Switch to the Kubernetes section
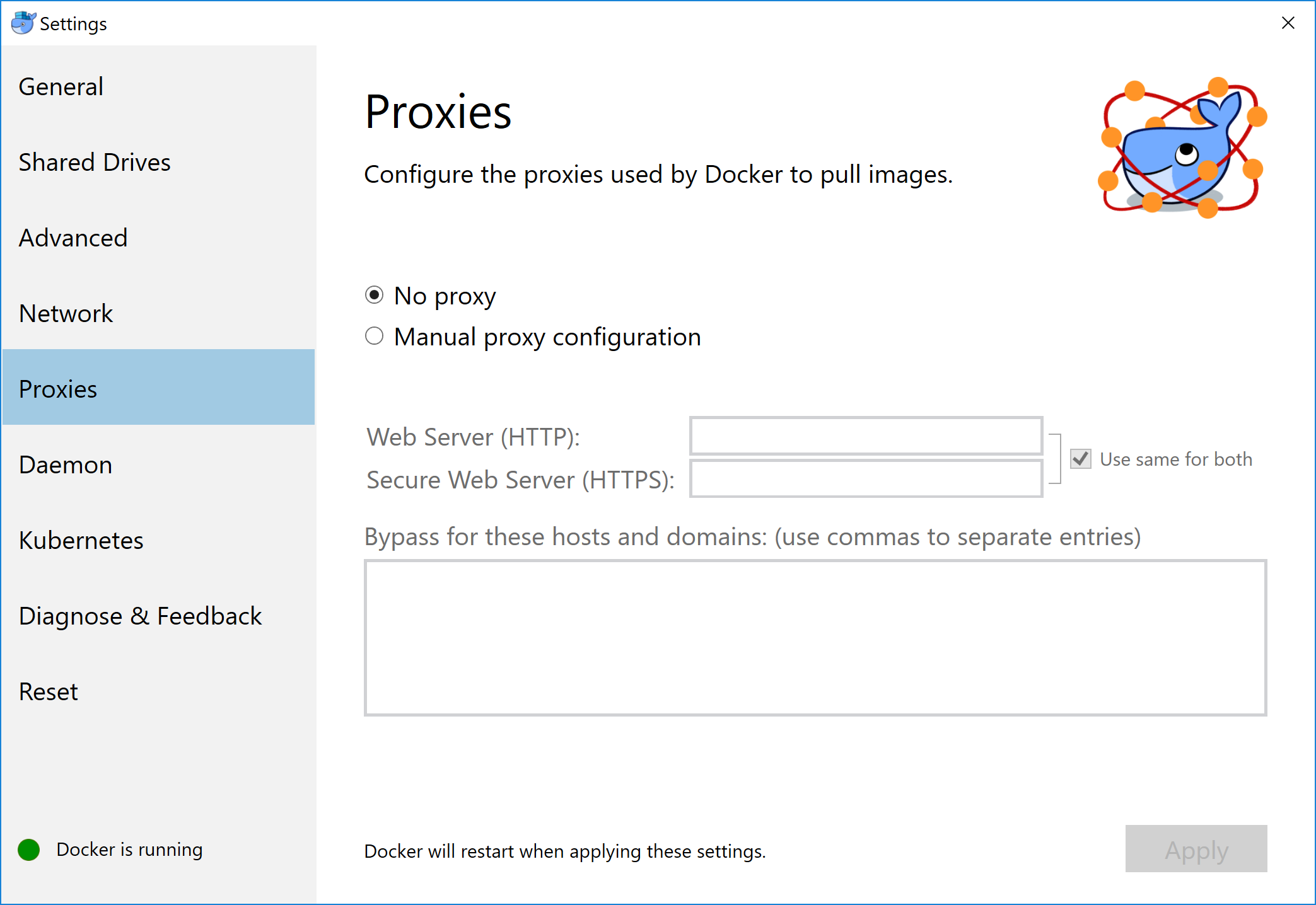This screenshot has height=905, width=1316. (x=81, y=540)
